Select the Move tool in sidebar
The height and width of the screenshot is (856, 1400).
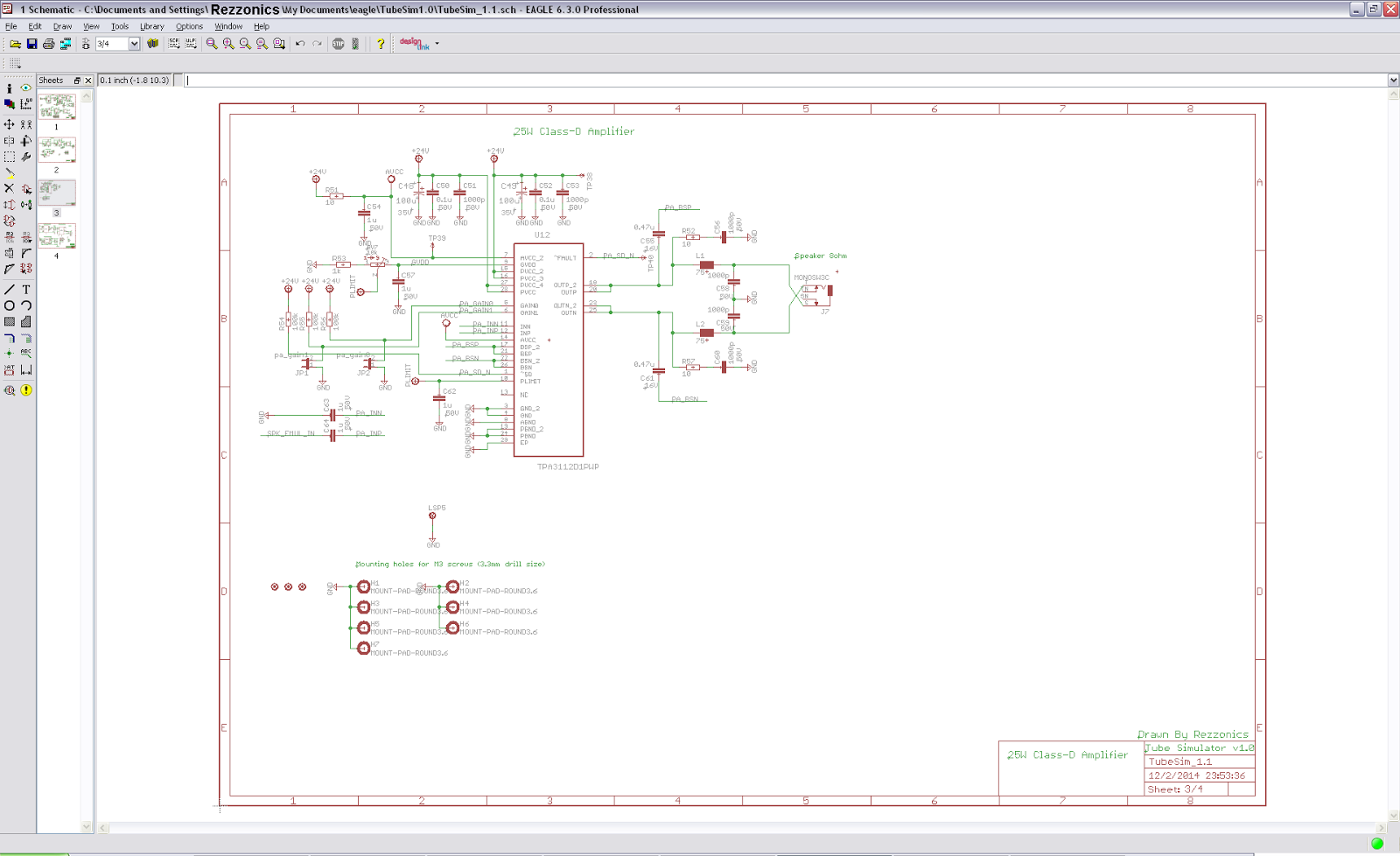point(10,124)
